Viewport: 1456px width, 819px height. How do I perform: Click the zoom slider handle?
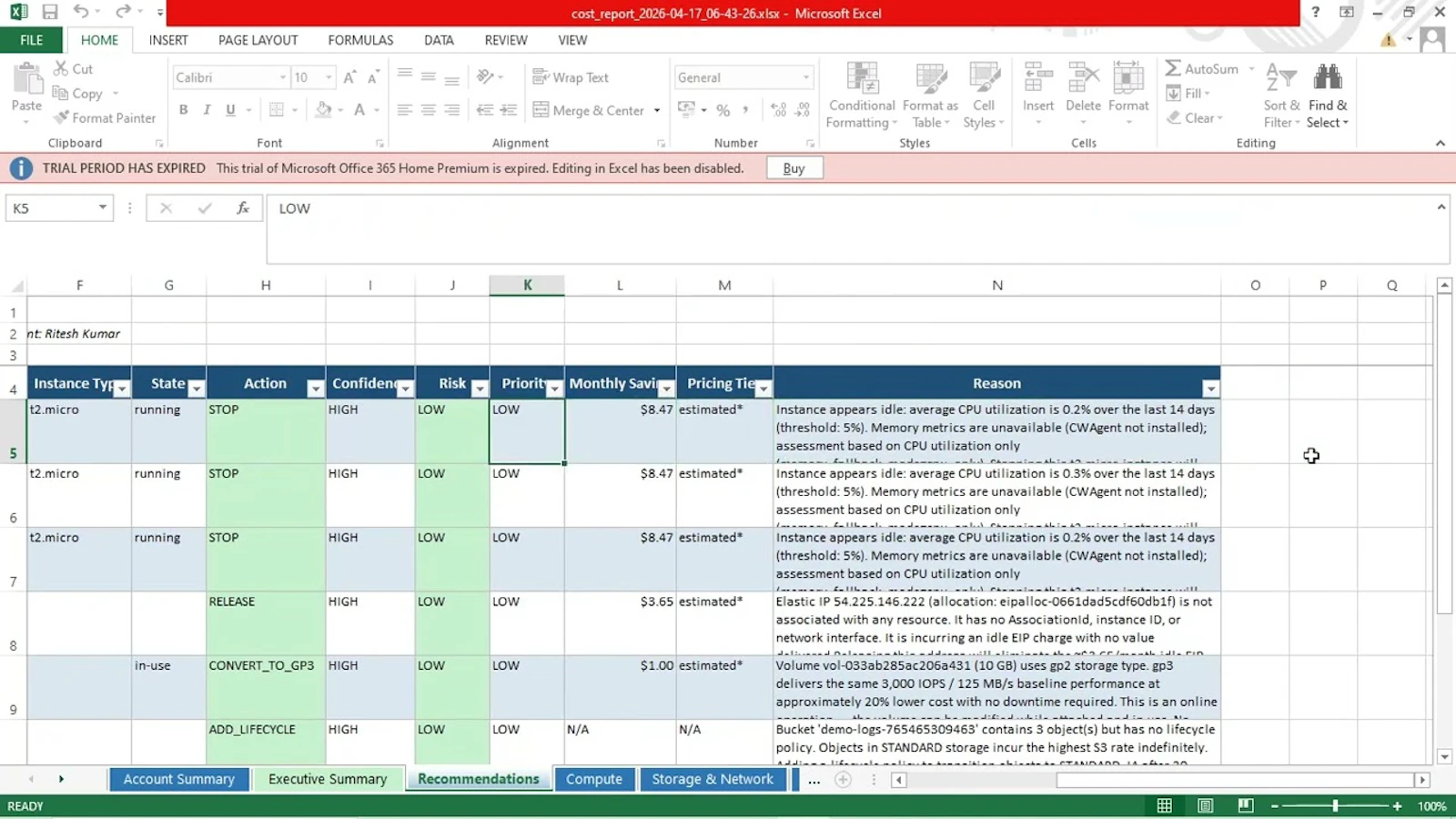(1335, 806)
